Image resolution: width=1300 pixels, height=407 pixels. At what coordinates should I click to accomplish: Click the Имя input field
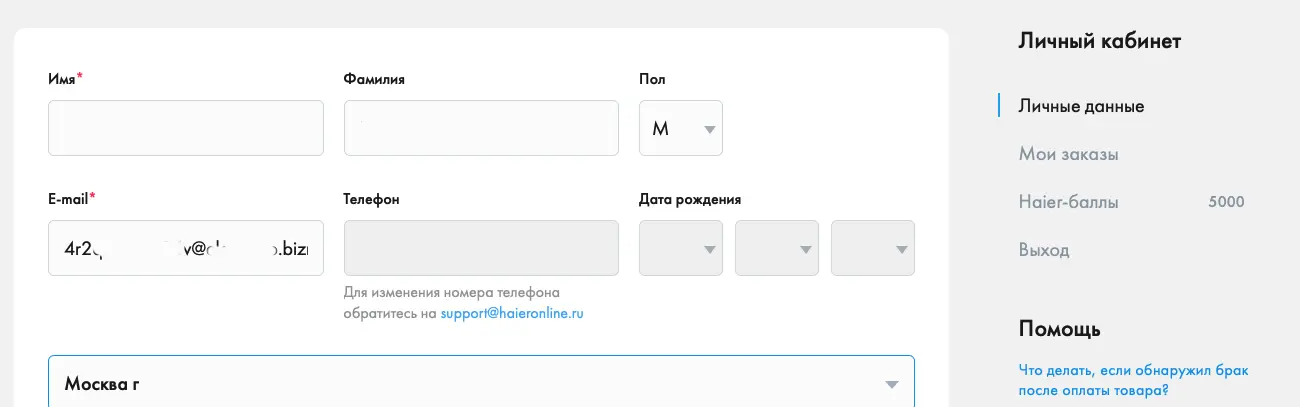pos(186,128)
